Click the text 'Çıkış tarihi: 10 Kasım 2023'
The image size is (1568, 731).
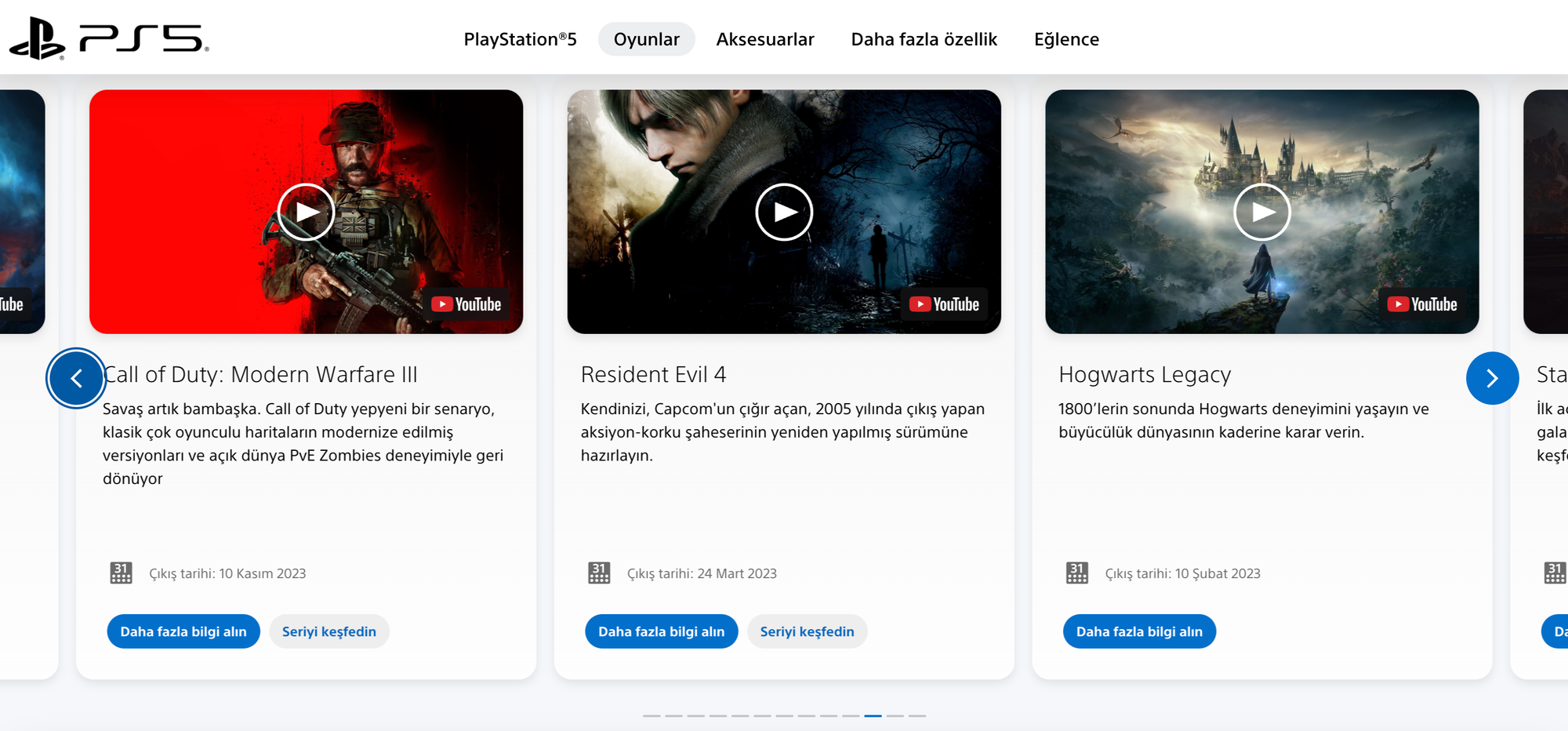tap(227, 573)
